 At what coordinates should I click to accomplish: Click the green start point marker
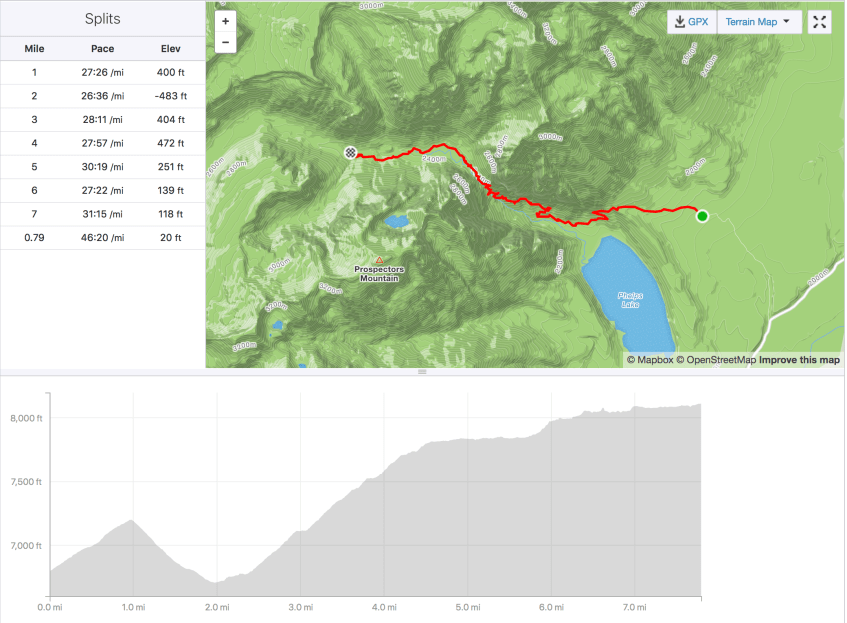[702, 216]
